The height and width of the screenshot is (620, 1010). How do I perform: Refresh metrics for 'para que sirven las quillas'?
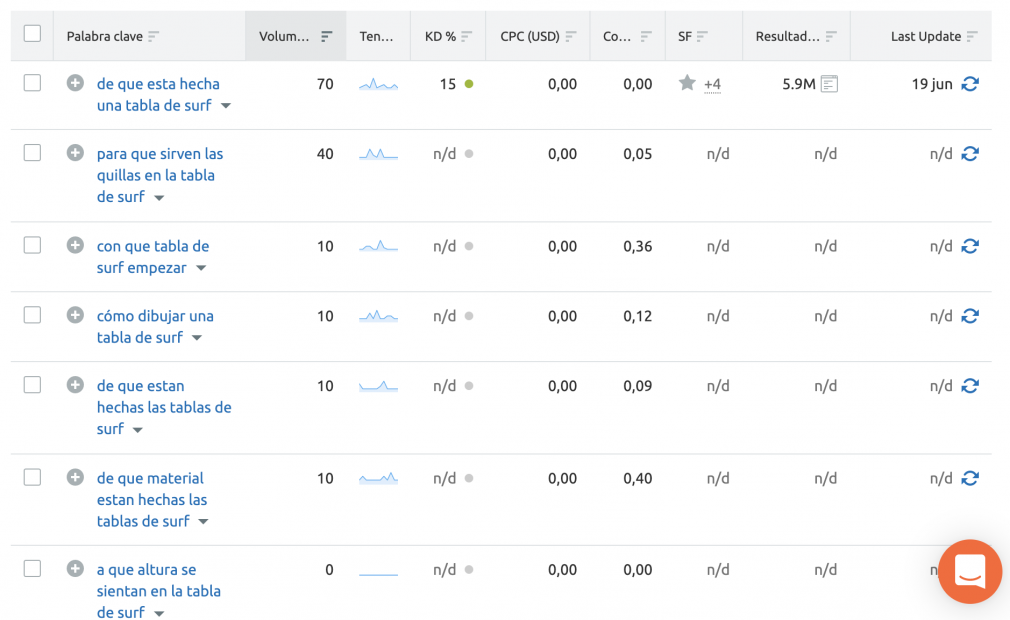tap(970, 153)
